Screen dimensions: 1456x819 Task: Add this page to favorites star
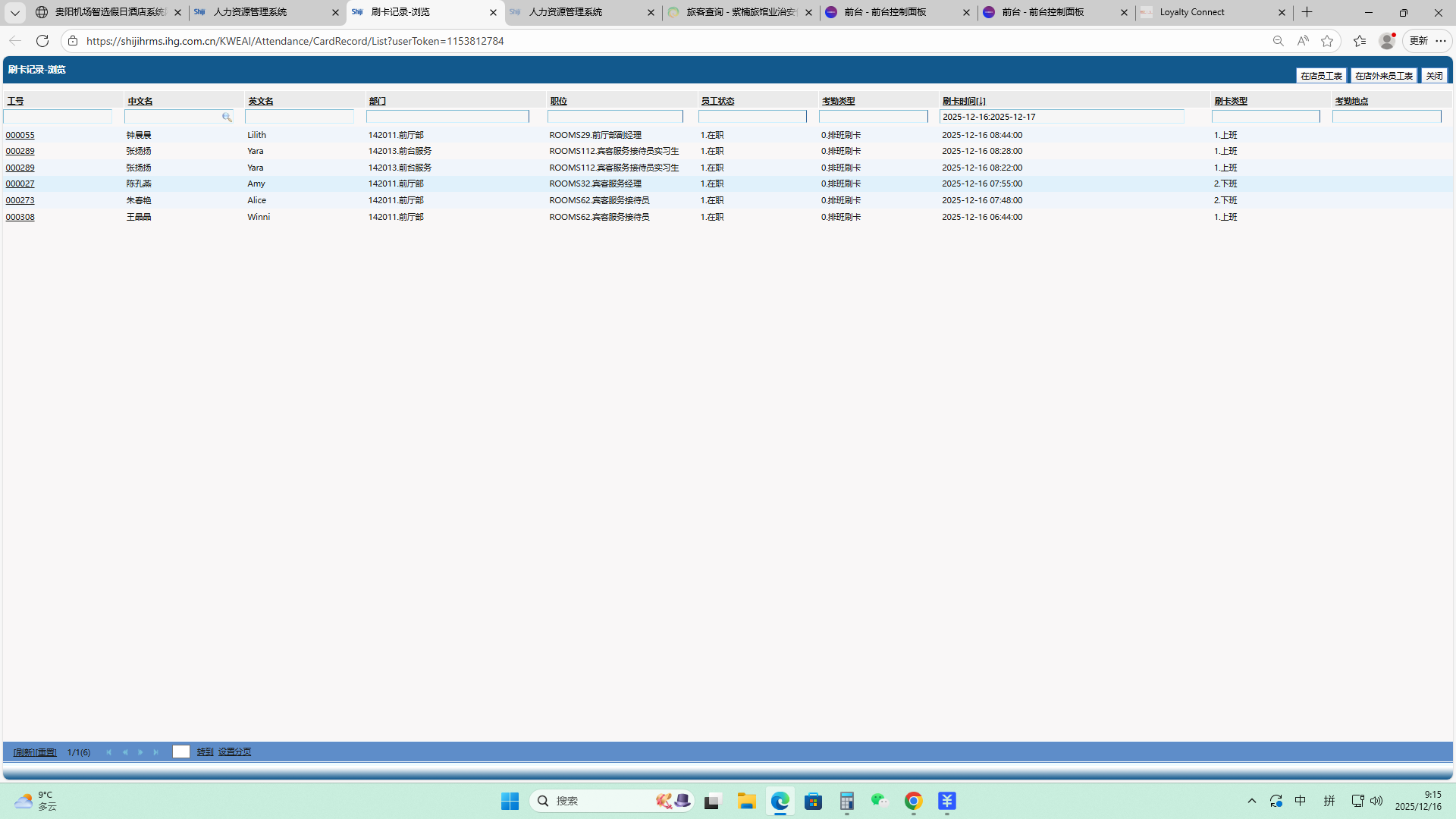[1327, 41]
